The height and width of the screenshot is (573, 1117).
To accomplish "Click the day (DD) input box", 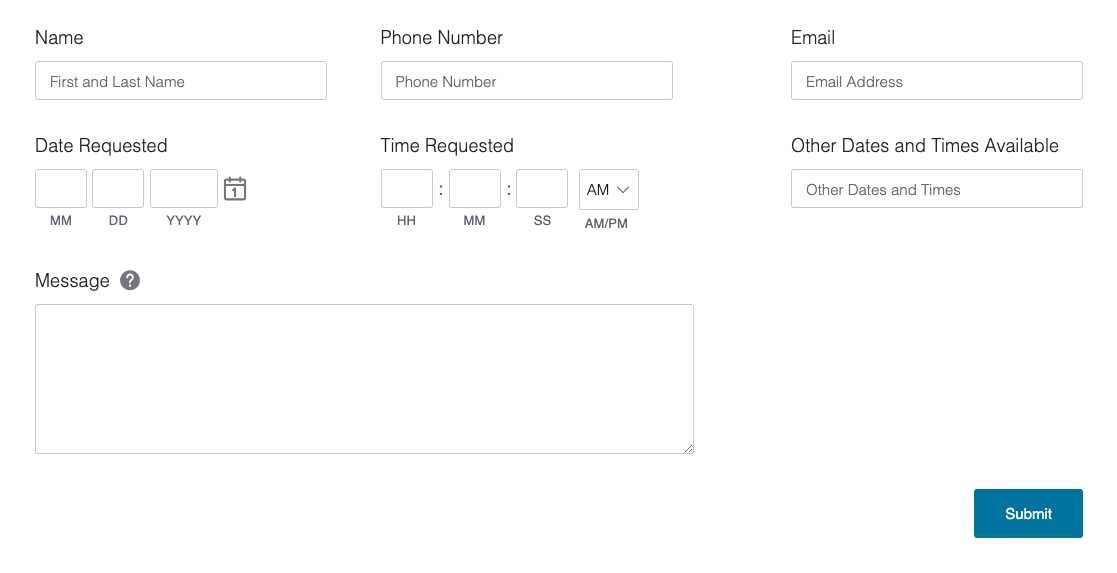I will 118,189.
